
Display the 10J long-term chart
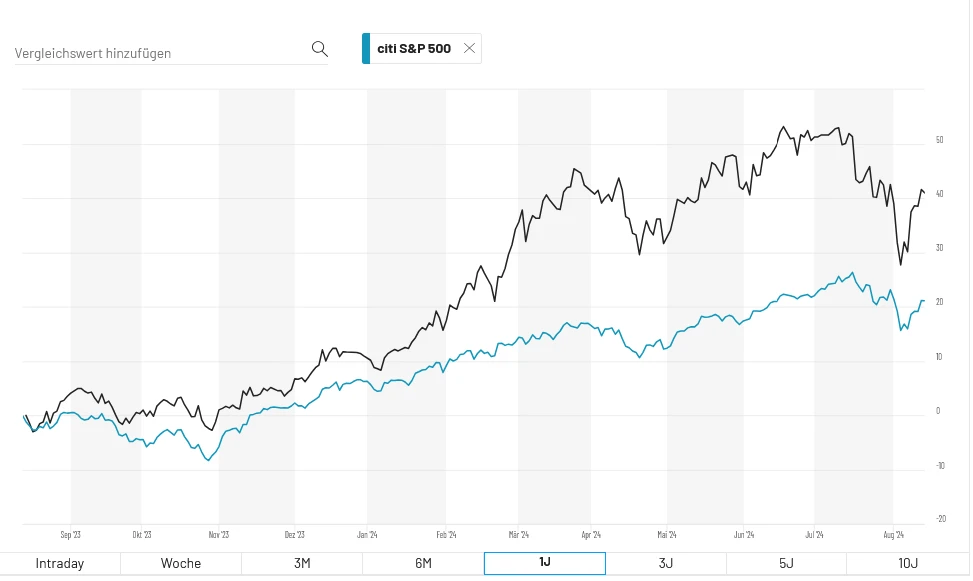pyautogui.click(x=908, y=563)
